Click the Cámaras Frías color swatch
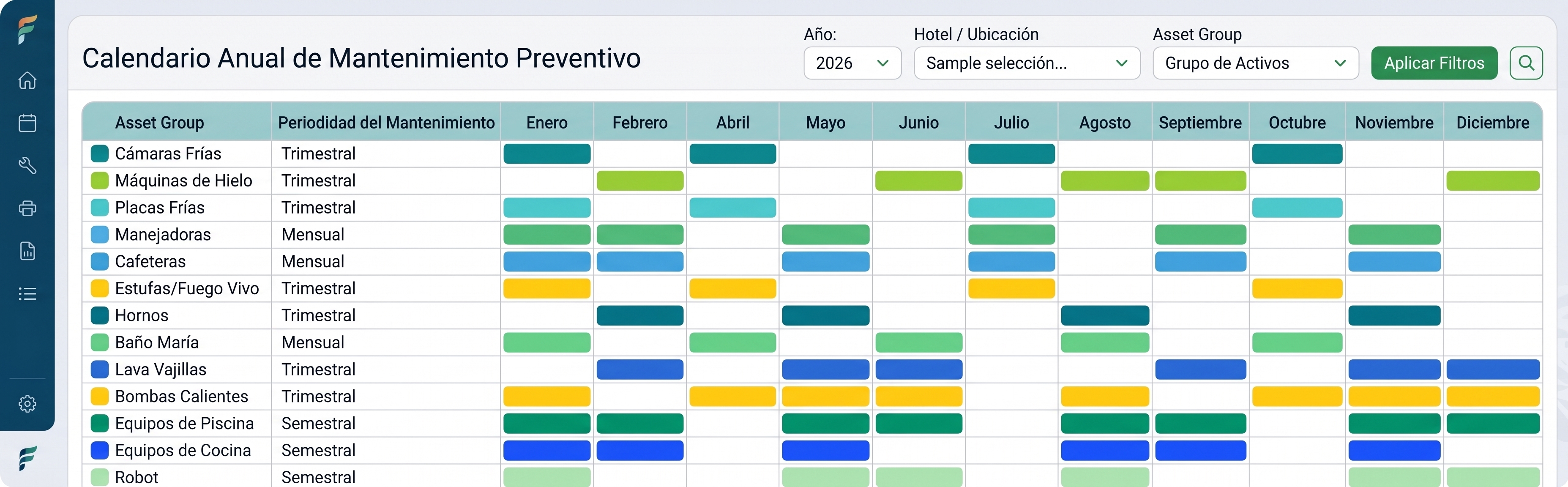The image size is (1568, 487). coord(100,153)
